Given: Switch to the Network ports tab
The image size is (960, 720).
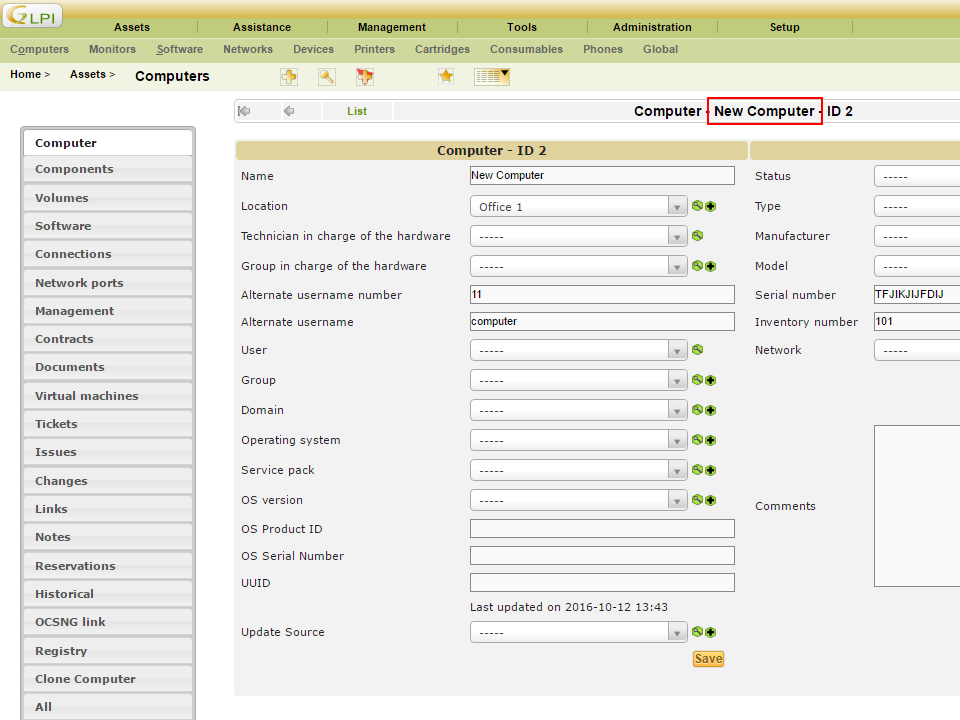Looking at the screenshot, I should [108, 283].
